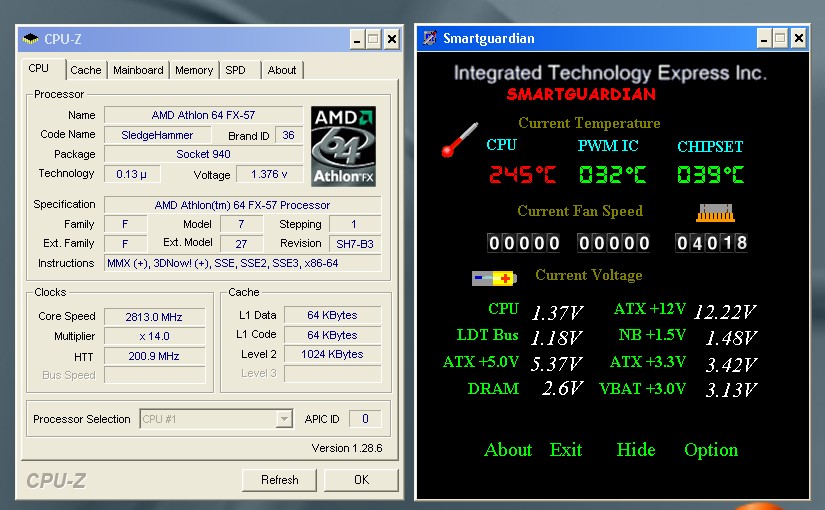Click the Specification field text
Image resolution: width=825 pixels, height=510 pixels.
242,205
